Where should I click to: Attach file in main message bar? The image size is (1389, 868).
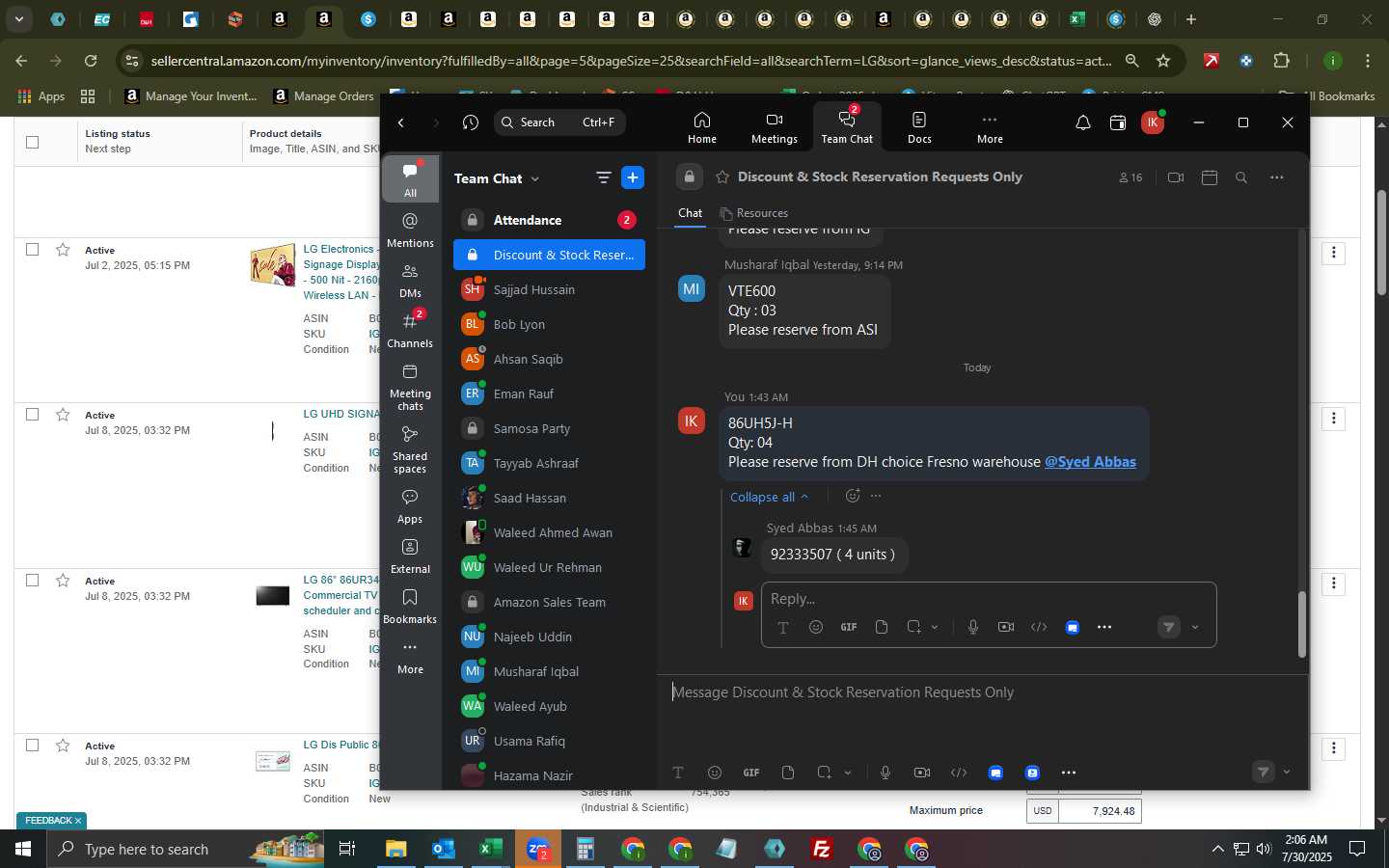click(x=788, y=773)
